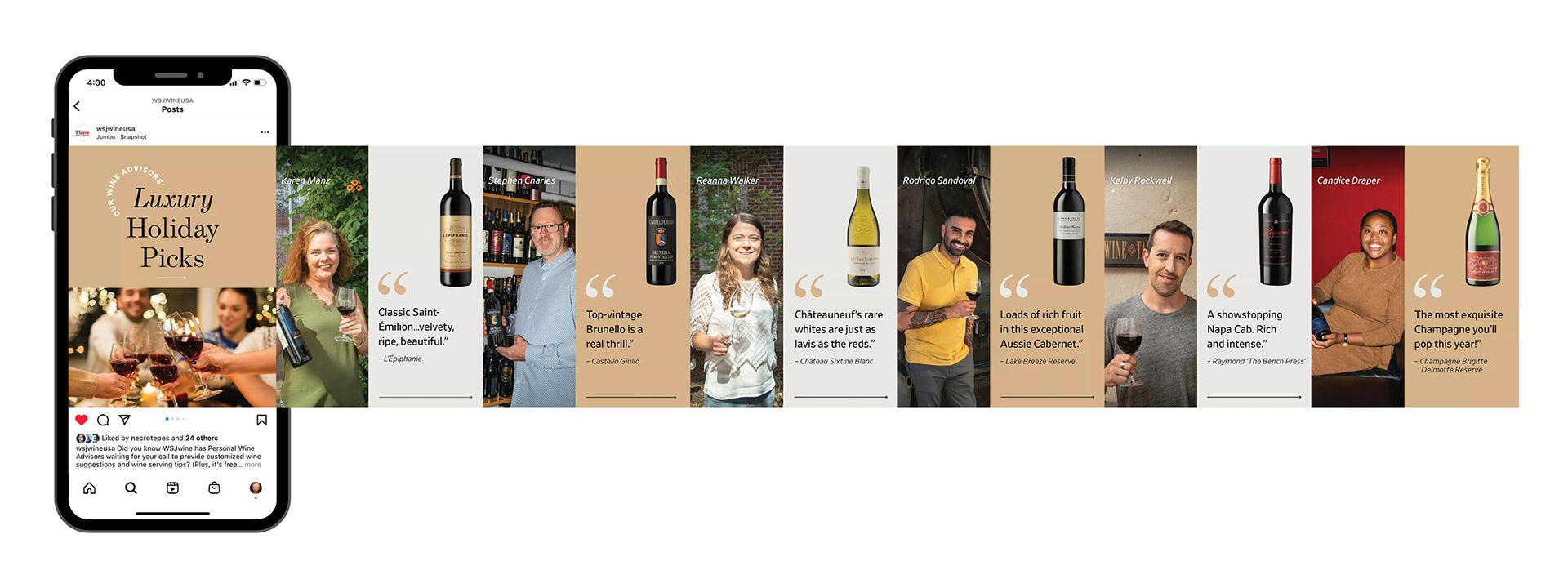The width and height of the screenshot is (1568, 588).
Task: Tap the wsjwineusa profile logo avatar
Action: click(x=82, y=132)
